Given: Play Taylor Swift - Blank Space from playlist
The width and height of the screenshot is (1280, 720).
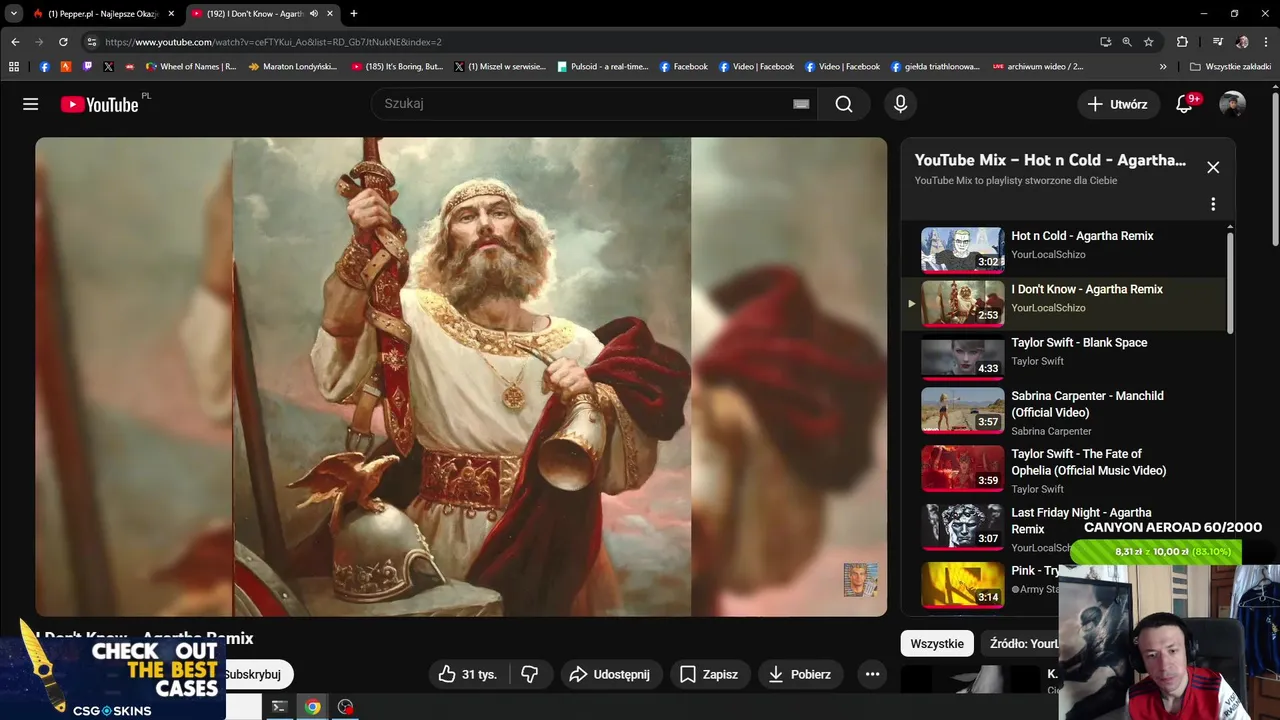Looking at the screenshot, I should pyautogui.click(x=1063, y=357).
